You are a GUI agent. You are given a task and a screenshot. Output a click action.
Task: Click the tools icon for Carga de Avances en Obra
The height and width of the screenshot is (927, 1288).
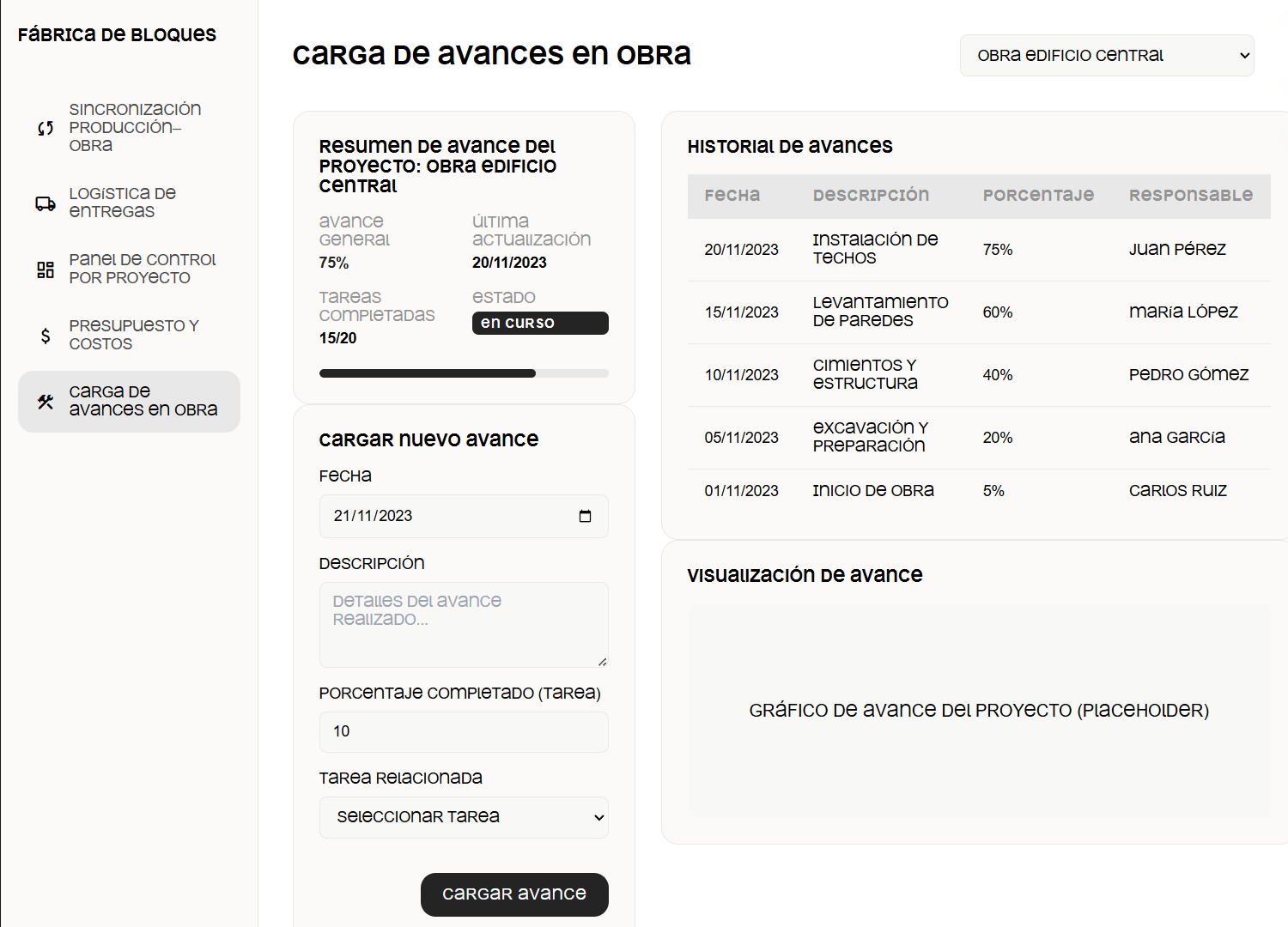46,401
